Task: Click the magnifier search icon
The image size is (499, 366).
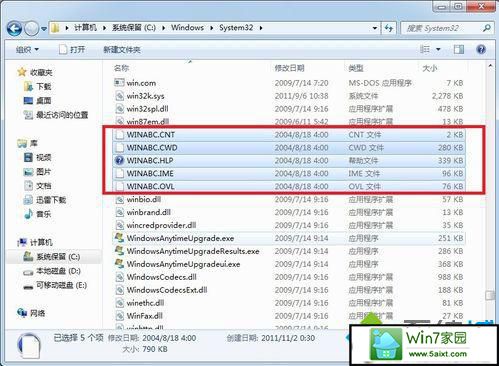Action: pos(487,28)
